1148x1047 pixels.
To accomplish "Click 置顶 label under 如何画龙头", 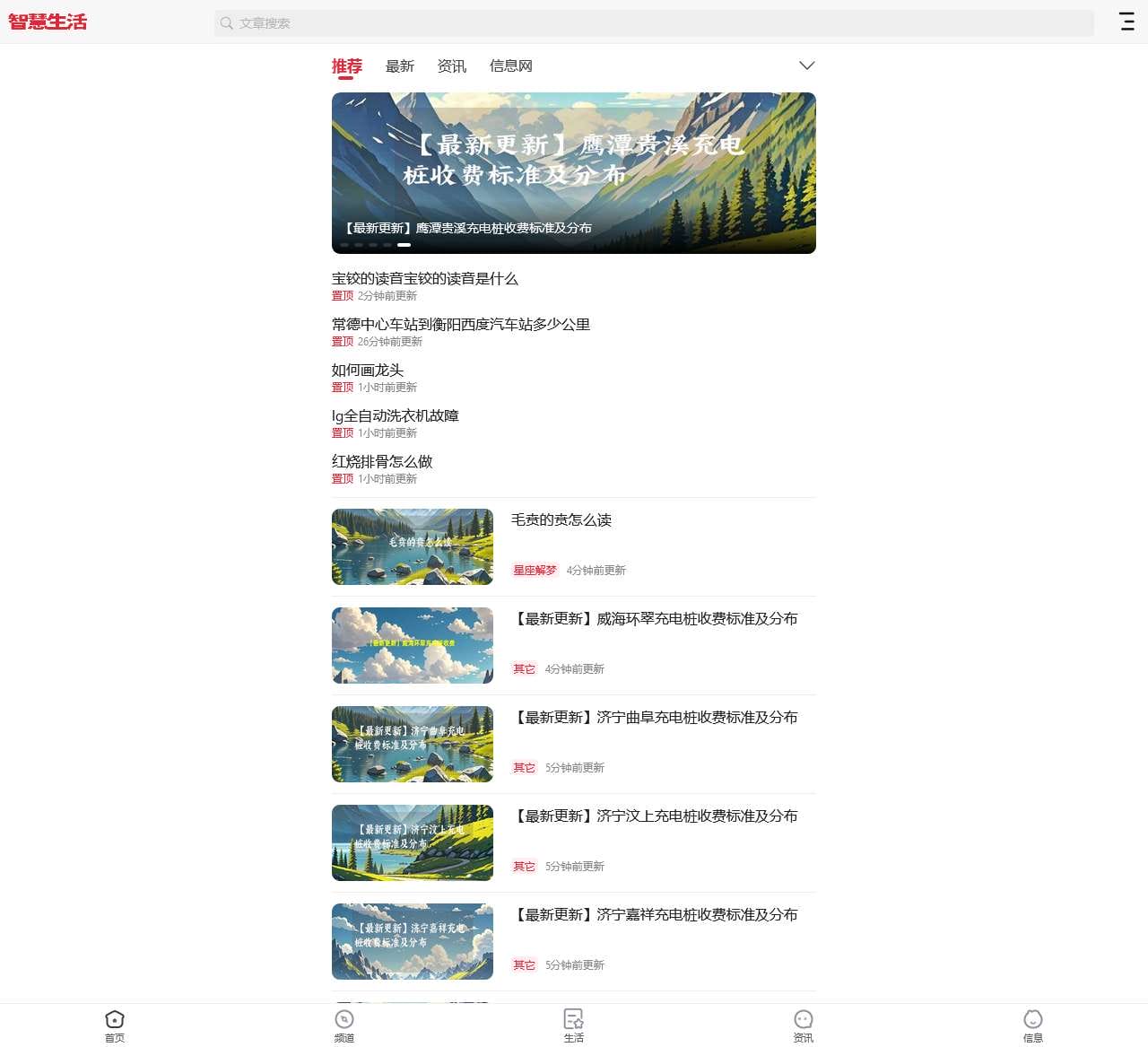I will [x=343, y=388].
